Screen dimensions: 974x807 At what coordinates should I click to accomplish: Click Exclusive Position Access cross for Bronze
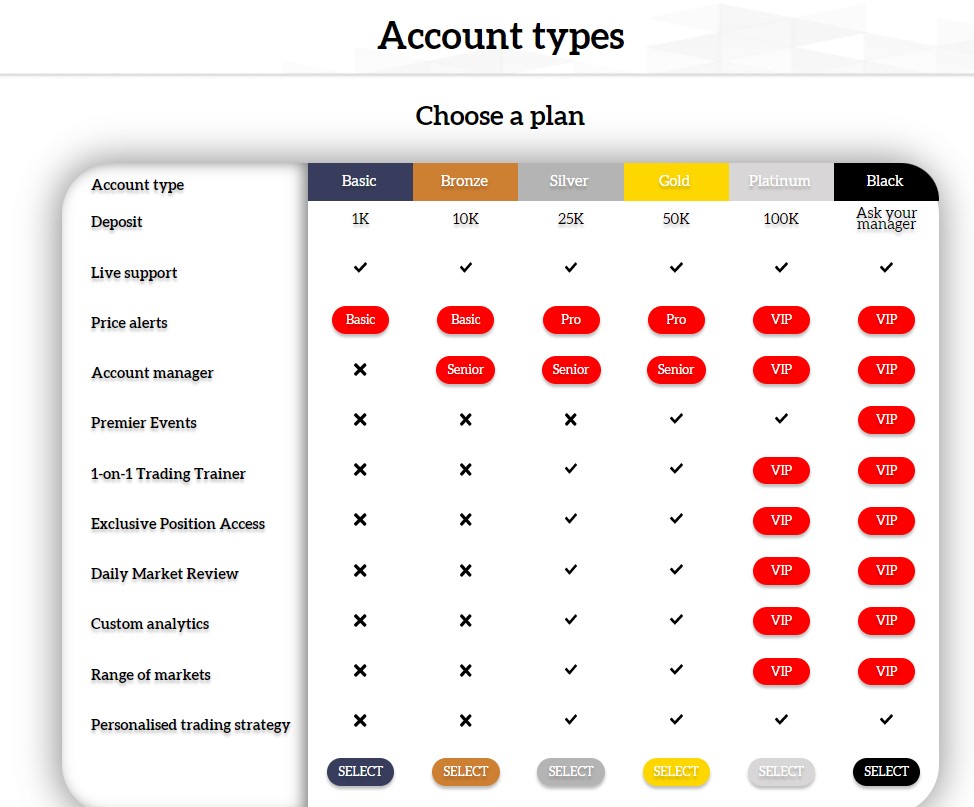pos(465,519)
